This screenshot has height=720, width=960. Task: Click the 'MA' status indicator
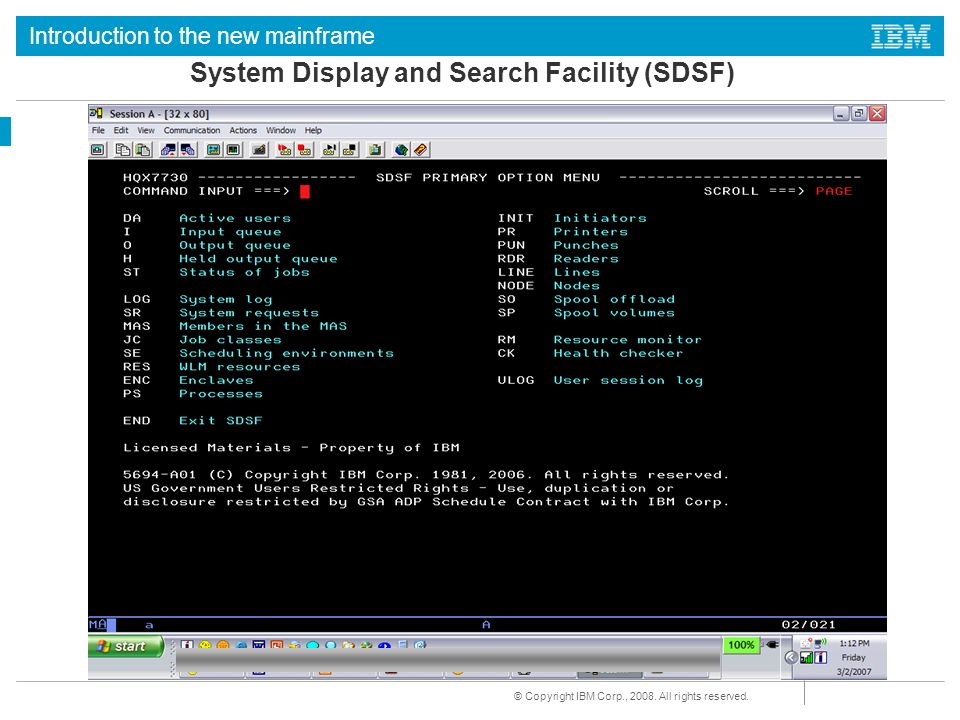[x=97, y=624]
